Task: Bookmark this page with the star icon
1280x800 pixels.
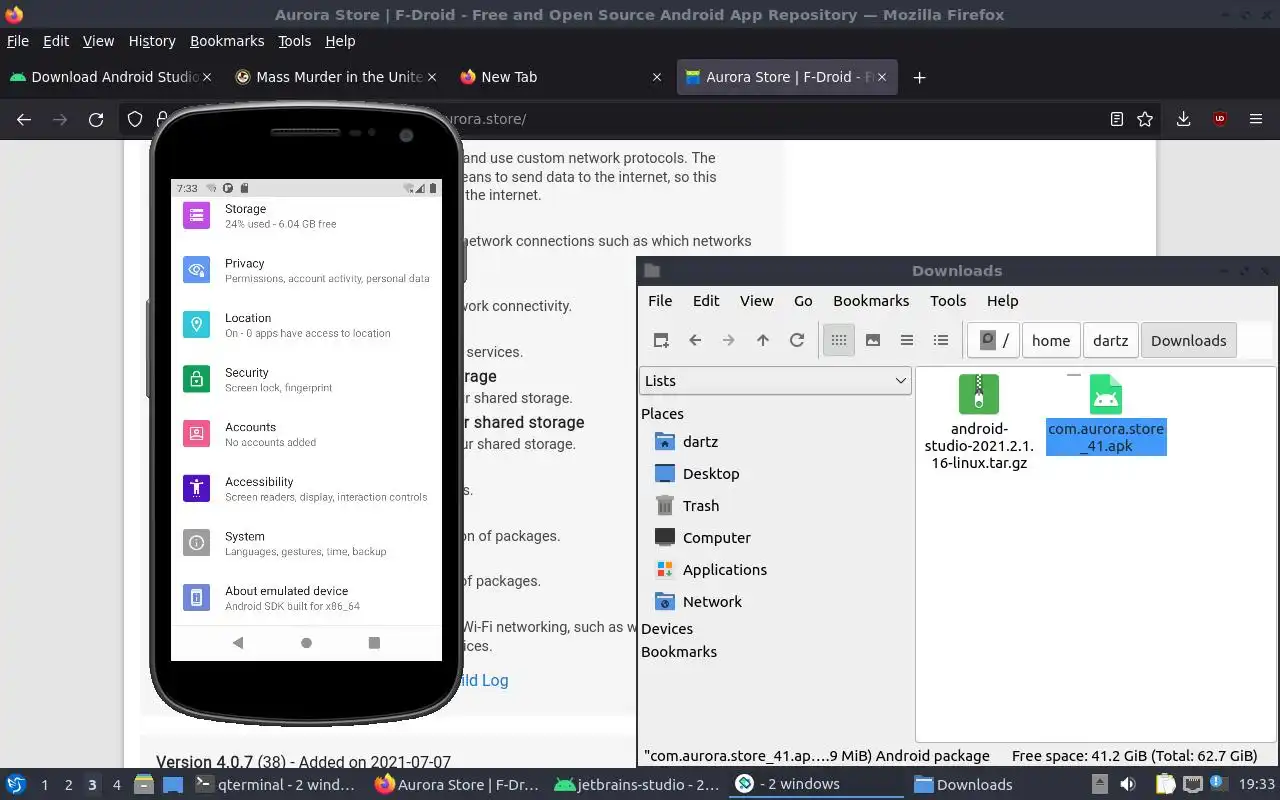Action: click(1145, 119)
